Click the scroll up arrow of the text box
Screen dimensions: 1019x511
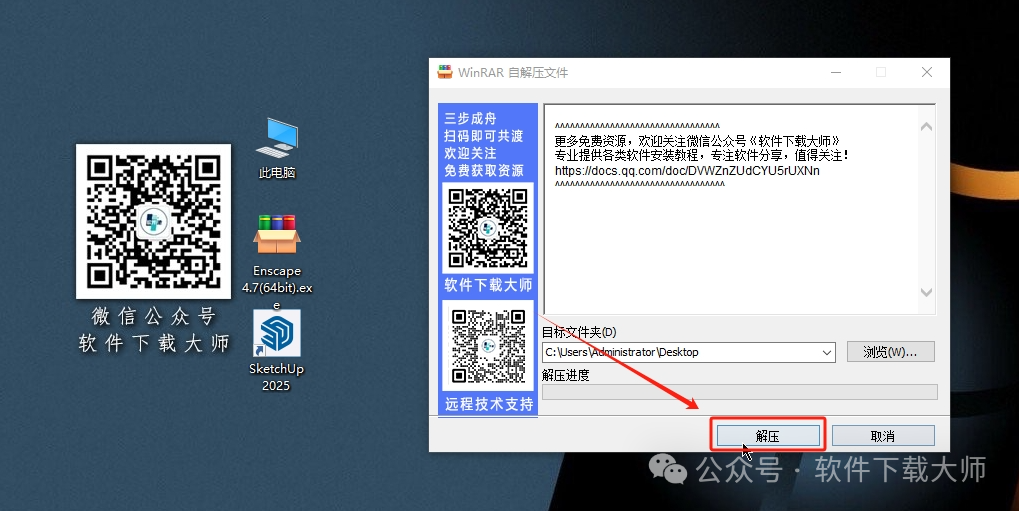[927, 127]
